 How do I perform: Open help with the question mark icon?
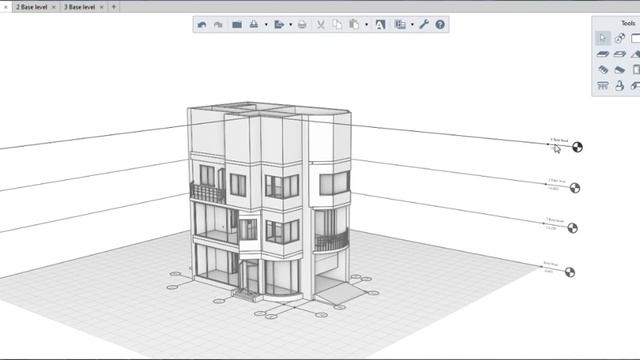440,24
